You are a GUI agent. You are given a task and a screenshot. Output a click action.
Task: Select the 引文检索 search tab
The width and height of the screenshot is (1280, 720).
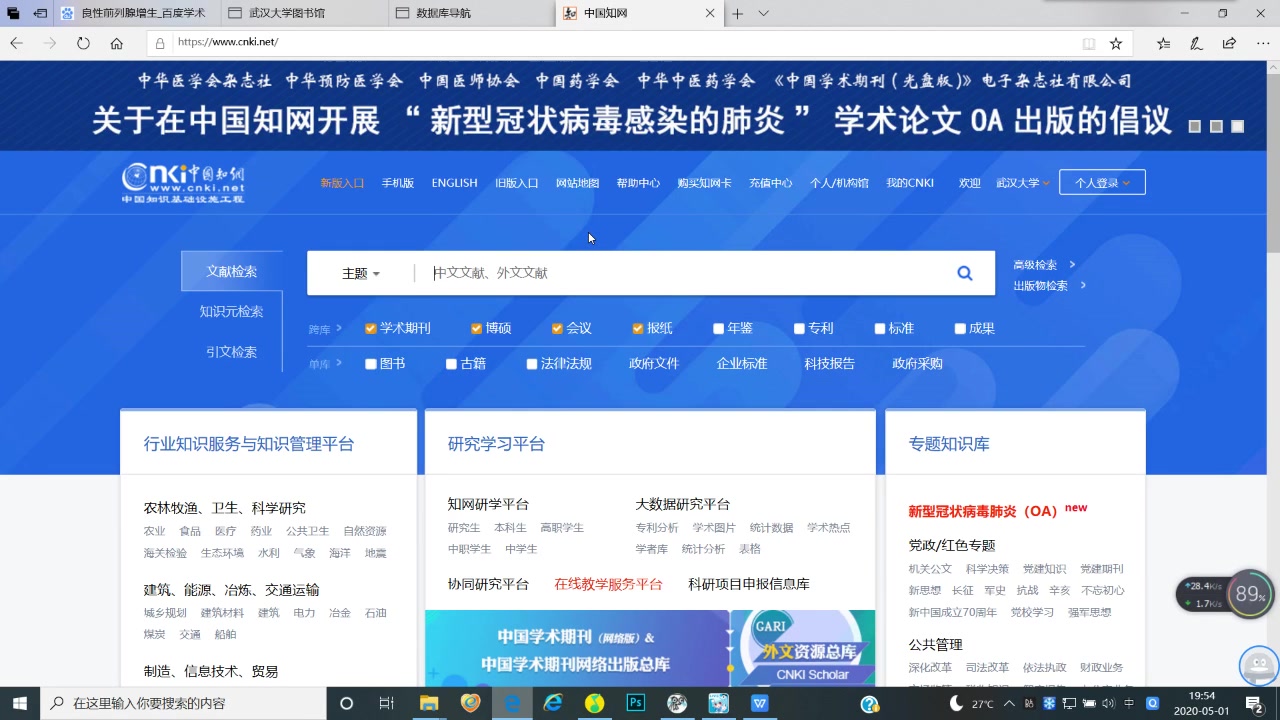pos(232,352)
